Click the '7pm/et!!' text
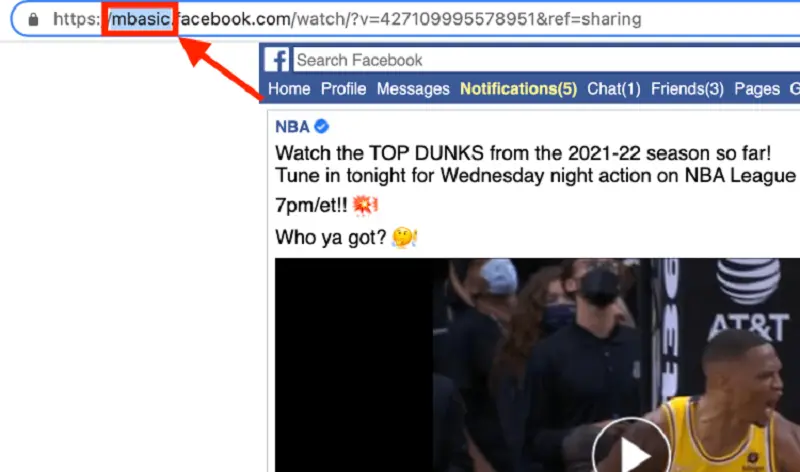 point(311,205)
